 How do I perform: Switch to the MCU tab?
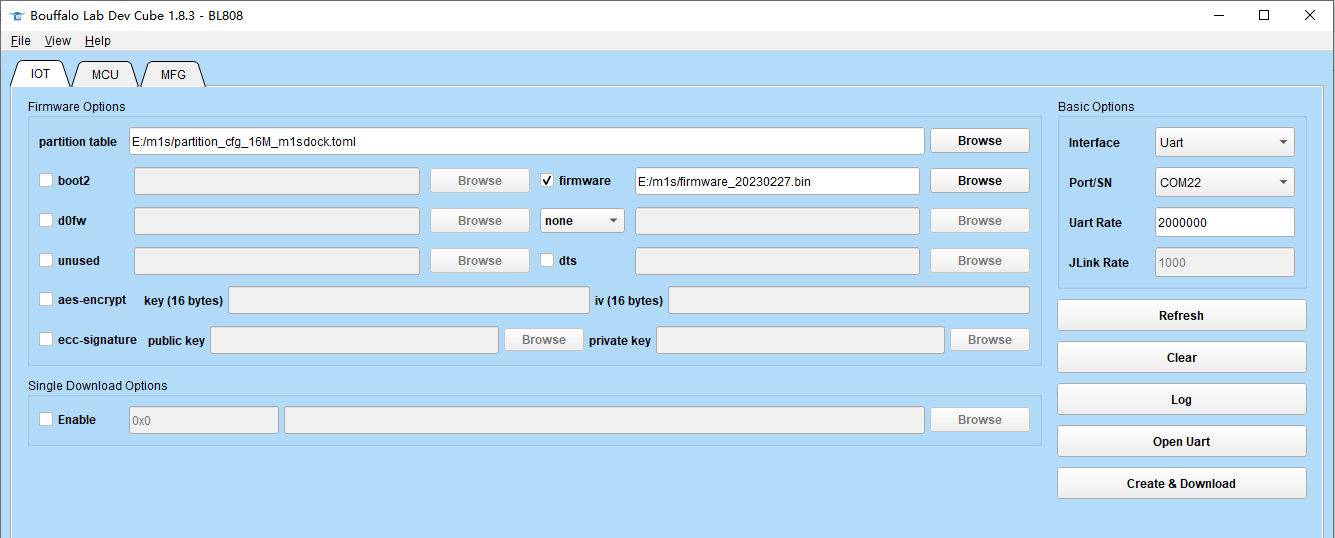[x=105, y=74]
